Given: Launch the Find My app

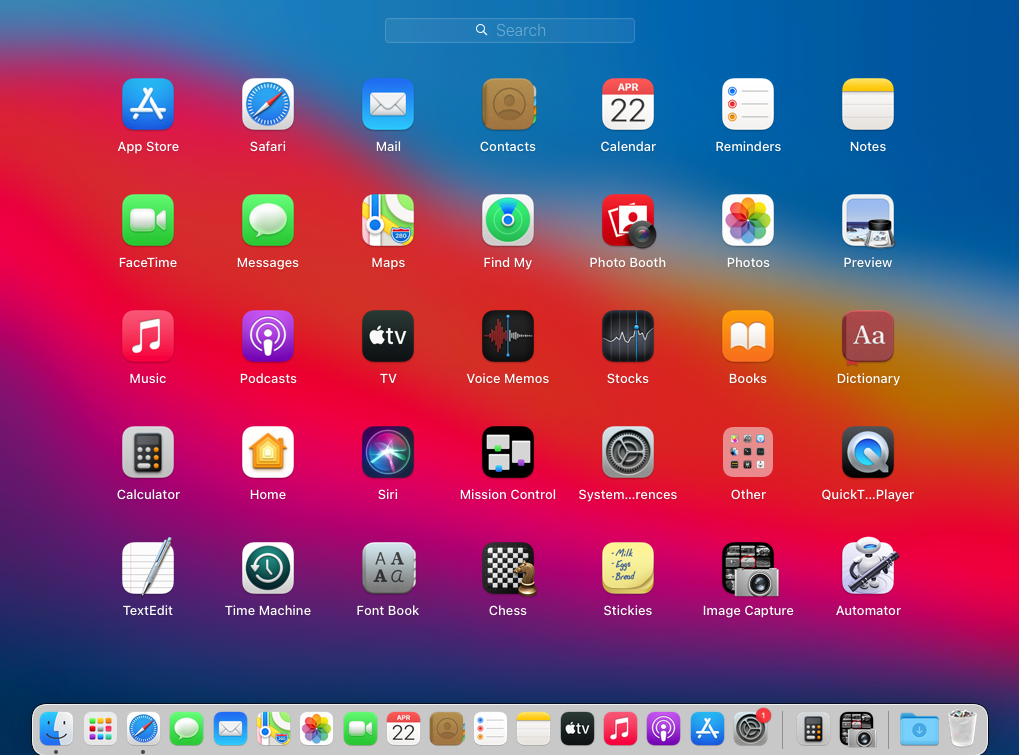Looking at the screenshot, I should click(508, 220).
